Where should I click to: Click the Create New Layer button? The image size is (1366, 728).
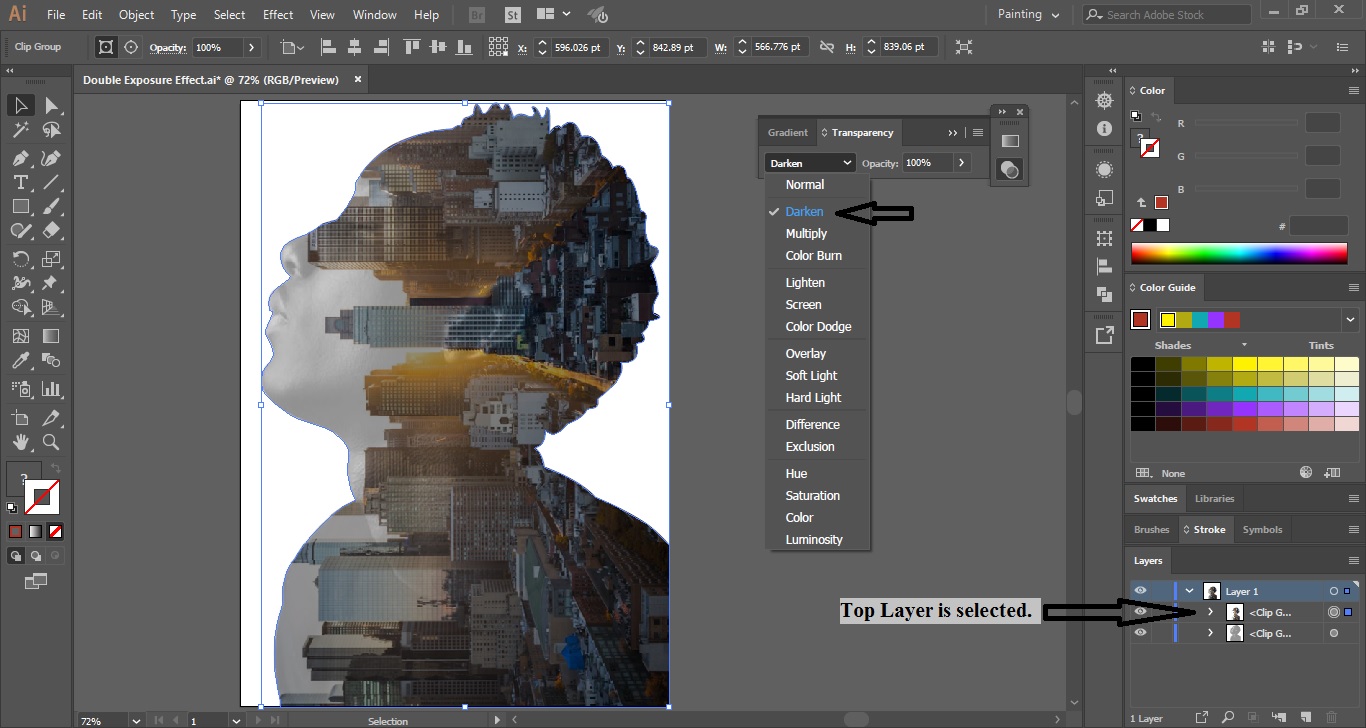[x=1305, y=717]
